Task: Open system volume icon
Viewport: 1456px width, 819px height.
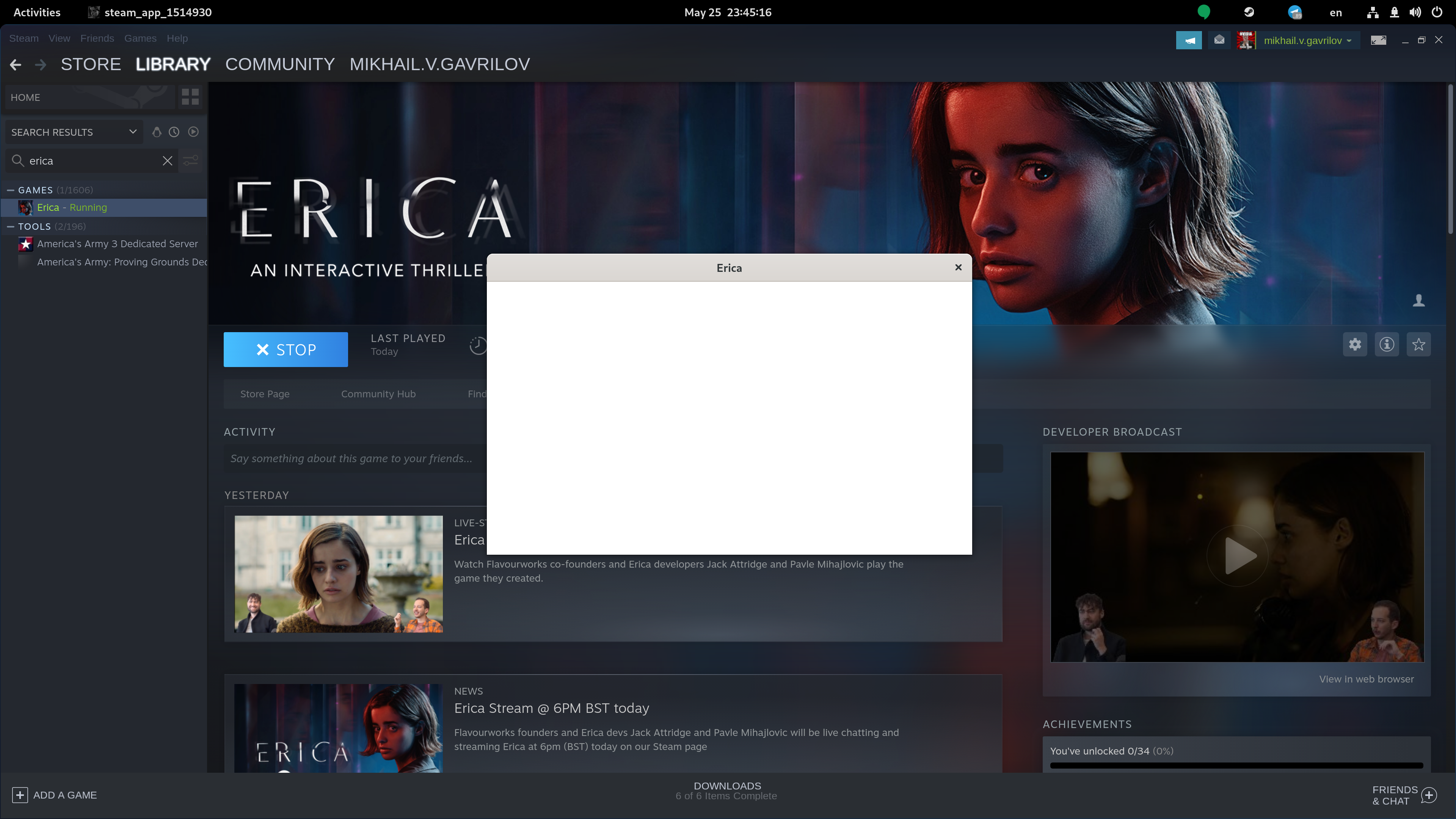Action: 1415,12
